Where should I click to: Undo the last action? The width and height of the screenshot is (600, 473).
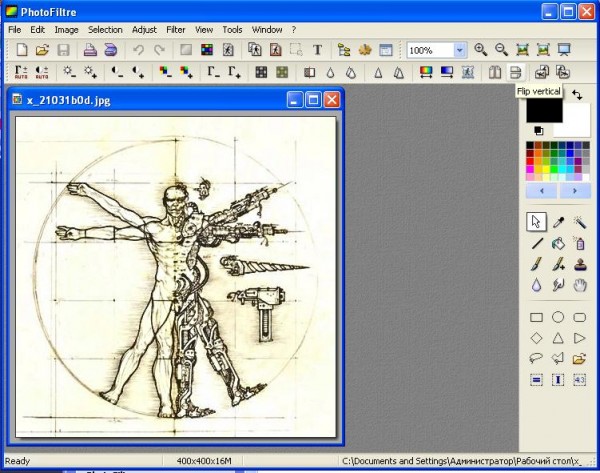(139, 50)
